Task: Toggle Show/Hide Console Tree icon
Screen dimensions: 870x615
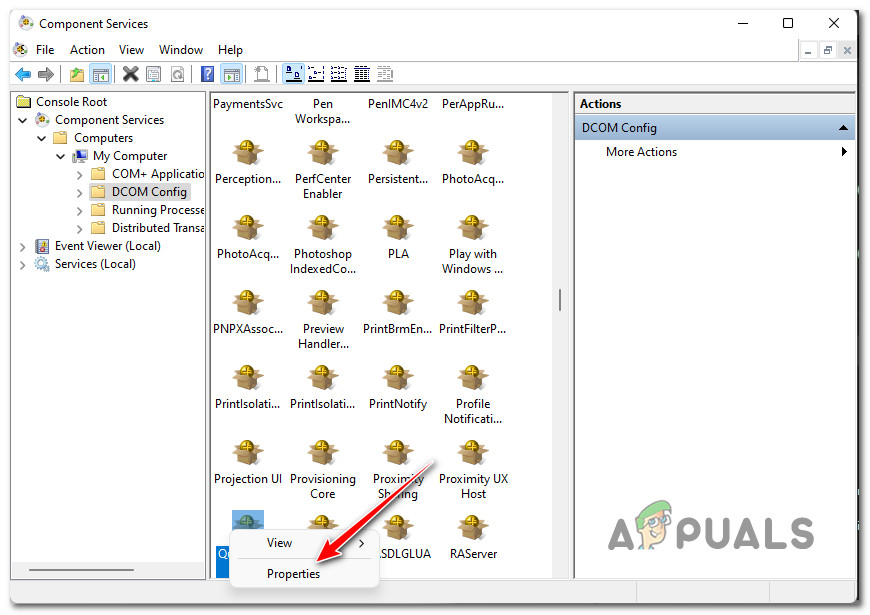Action: tap(100, 74)
